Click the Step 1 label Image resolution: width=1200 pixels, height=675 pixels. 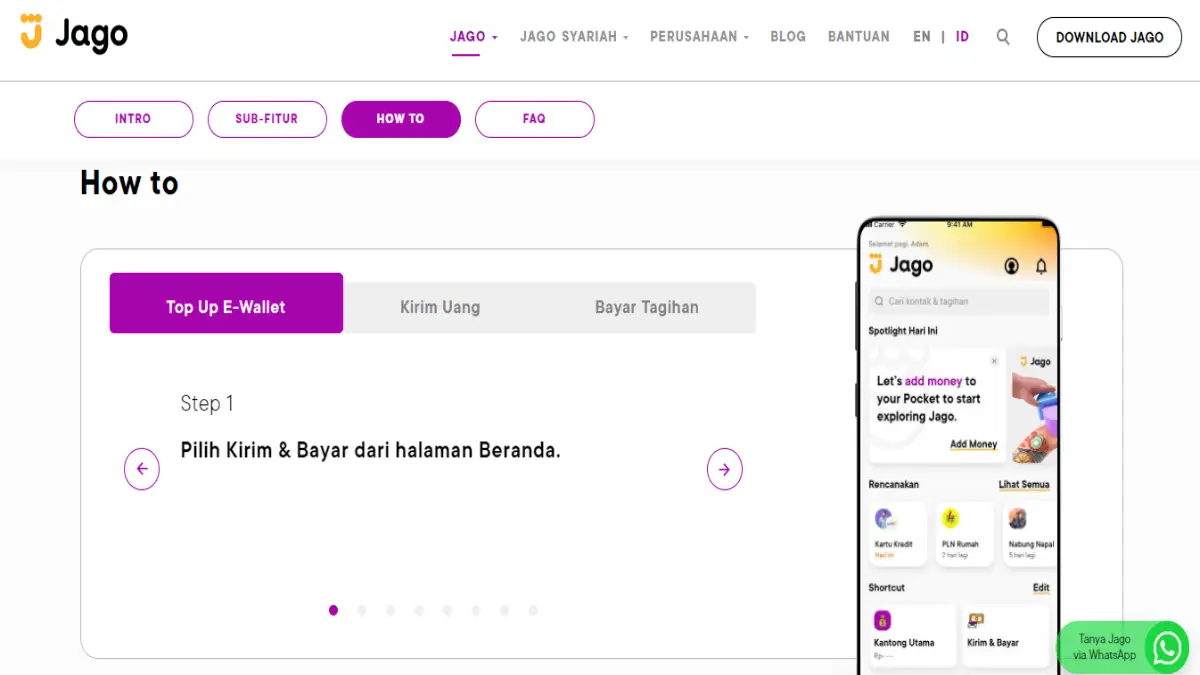click(207, 403)
